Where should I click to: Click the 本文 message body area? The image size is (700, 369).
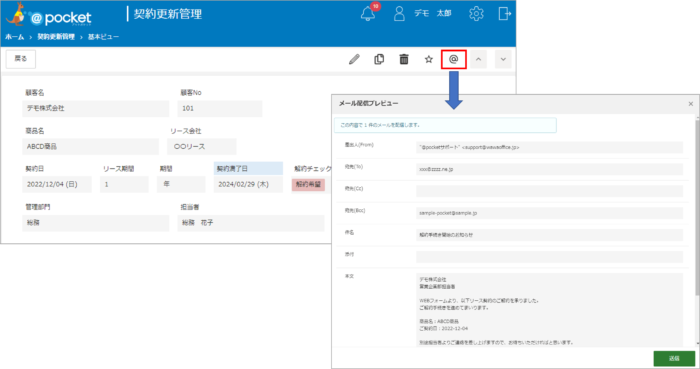tap(549, 310)
